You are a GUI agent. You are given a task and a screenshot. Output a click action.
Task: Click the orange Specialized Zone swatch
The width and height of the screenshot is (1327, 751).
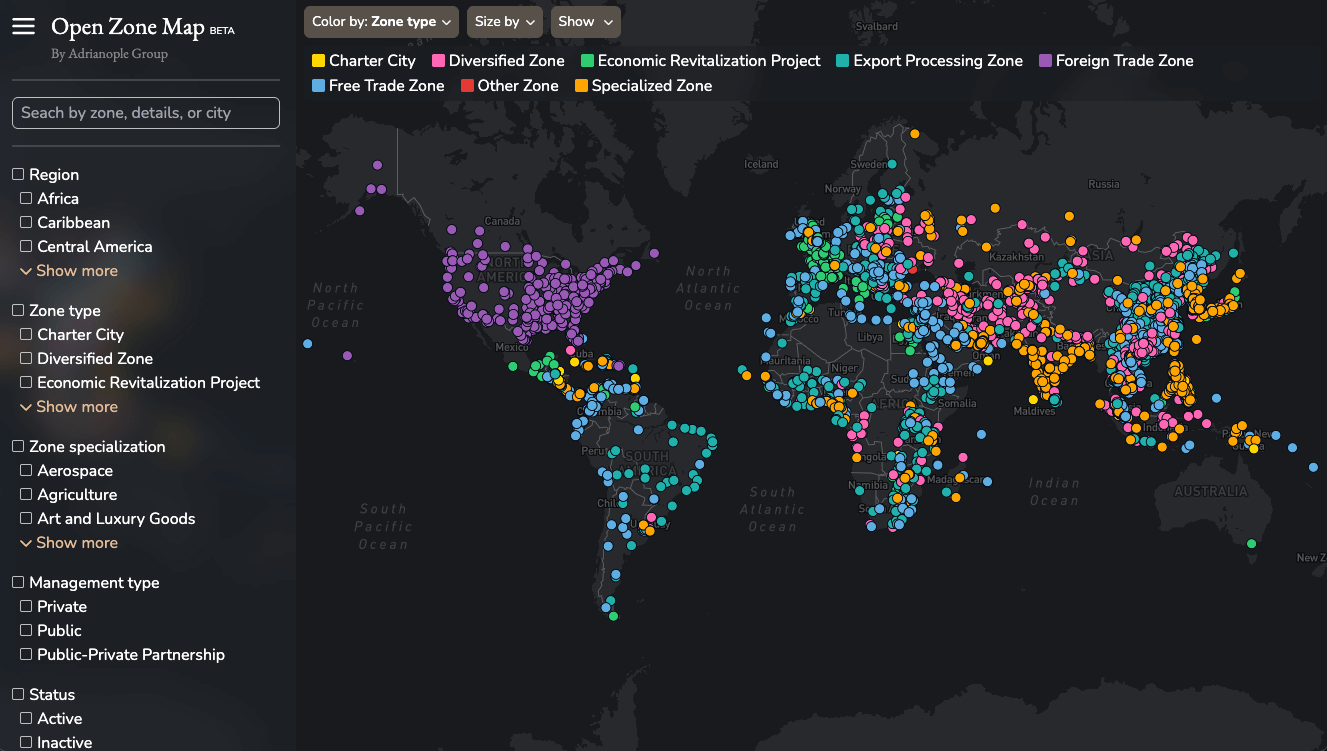coord(581,86)
